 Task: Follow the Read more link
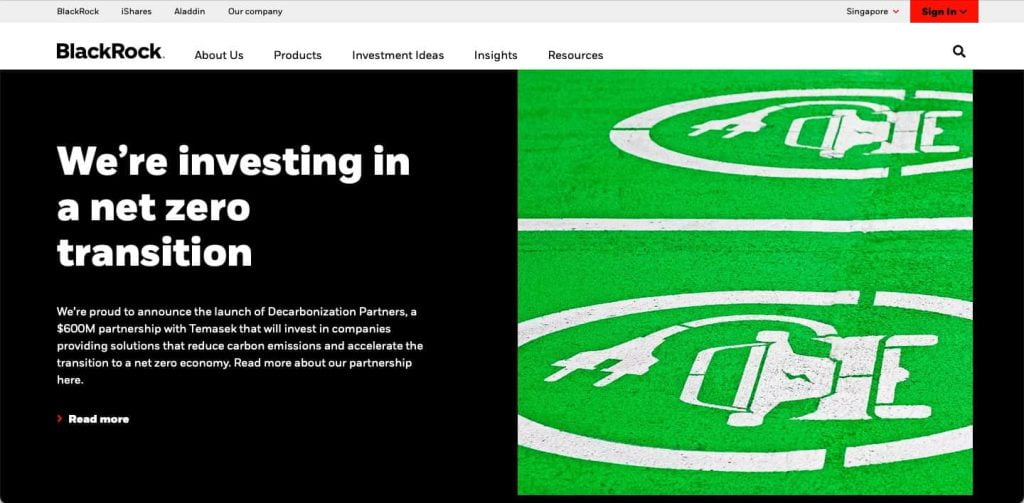point(99,419)
